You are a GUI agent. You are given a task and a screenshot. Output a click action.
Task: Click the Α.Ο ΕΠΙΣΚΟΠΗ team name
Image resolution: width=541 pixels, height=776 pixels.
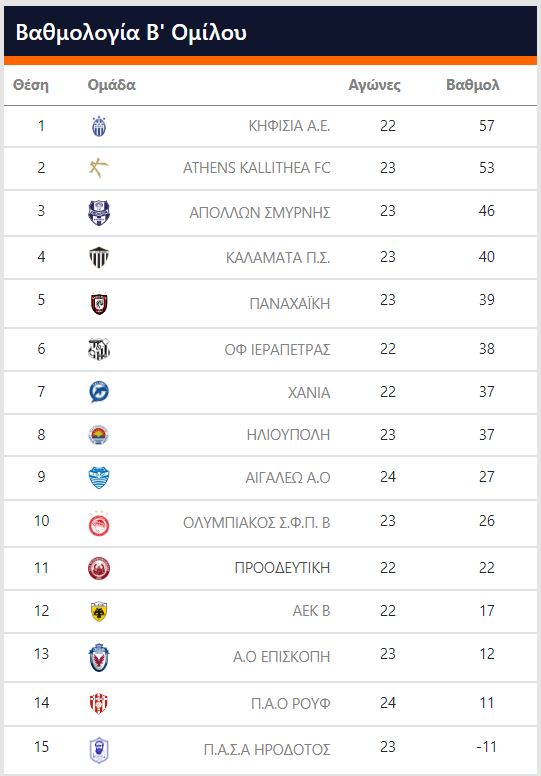[x=282, y=657]
